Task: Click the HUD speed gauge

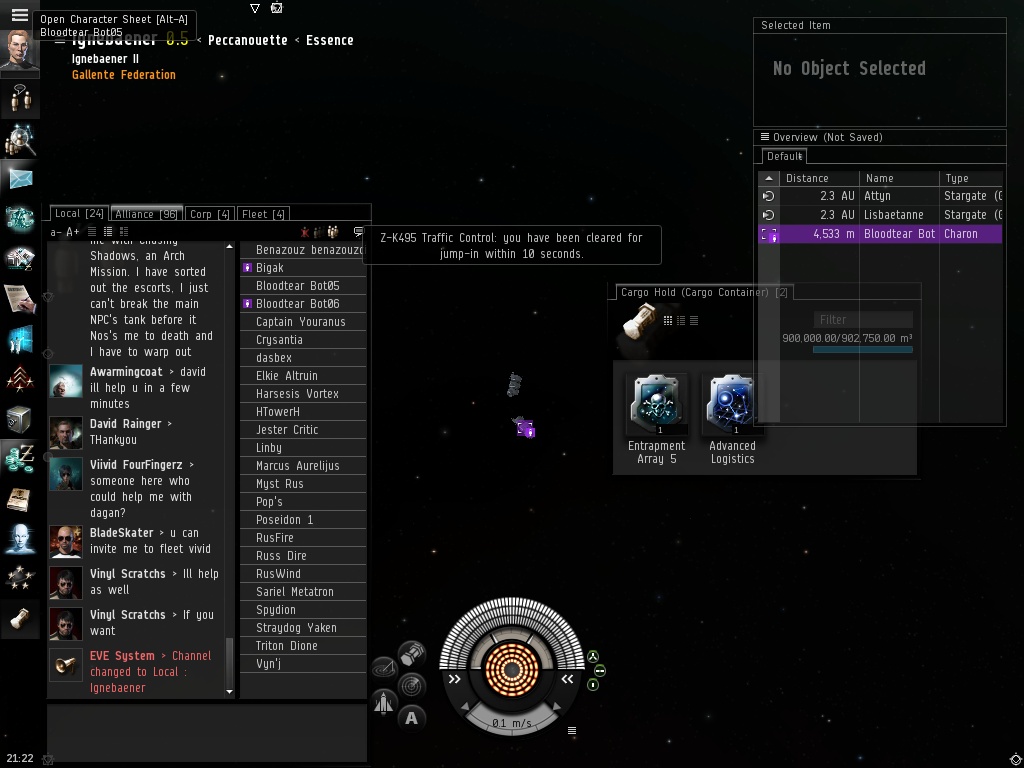Action: click(x=512, y=723)
